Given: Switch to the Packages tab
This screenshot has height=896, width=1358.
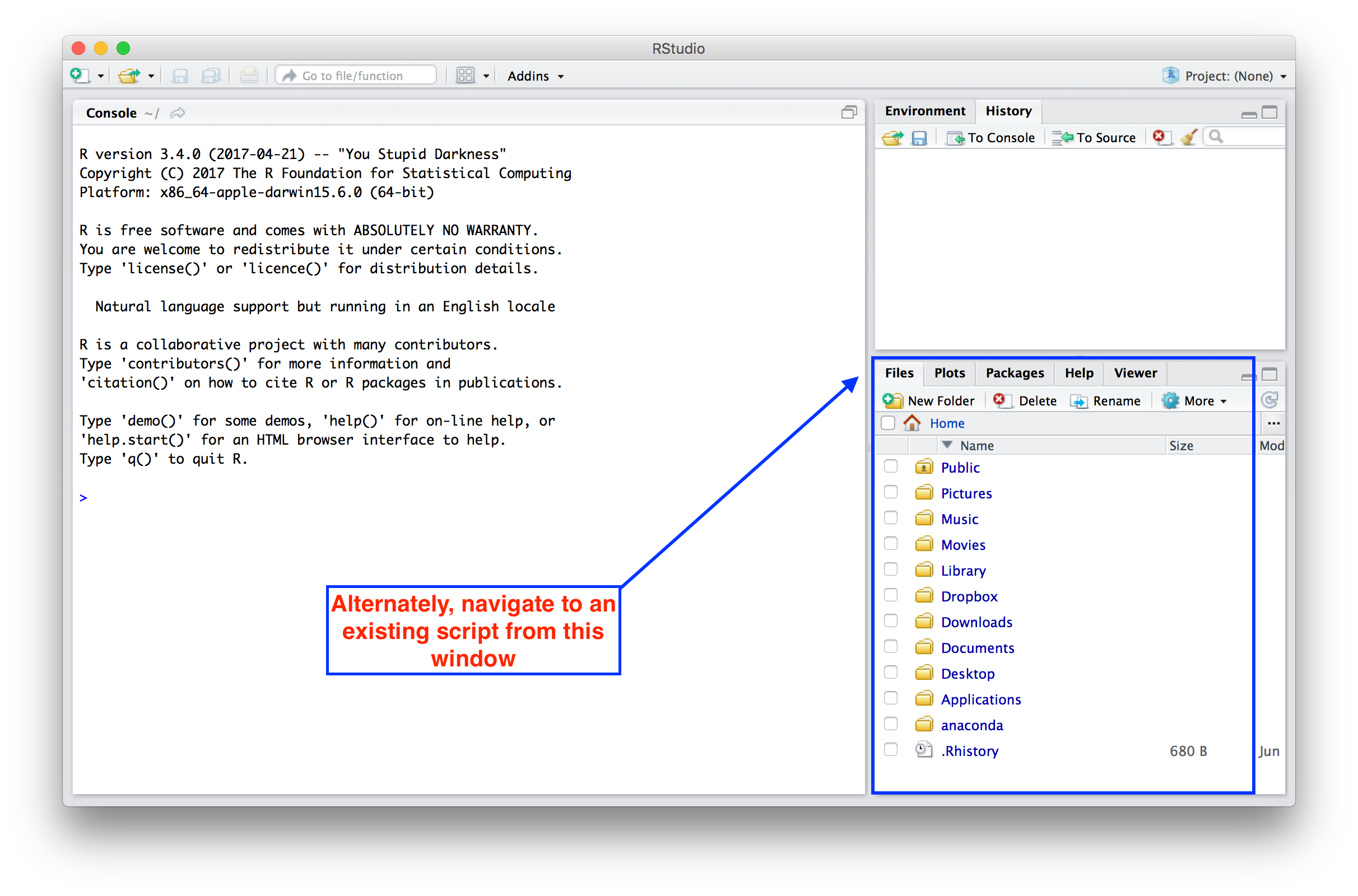Looking at the screenshot, I should (1015, 373).
